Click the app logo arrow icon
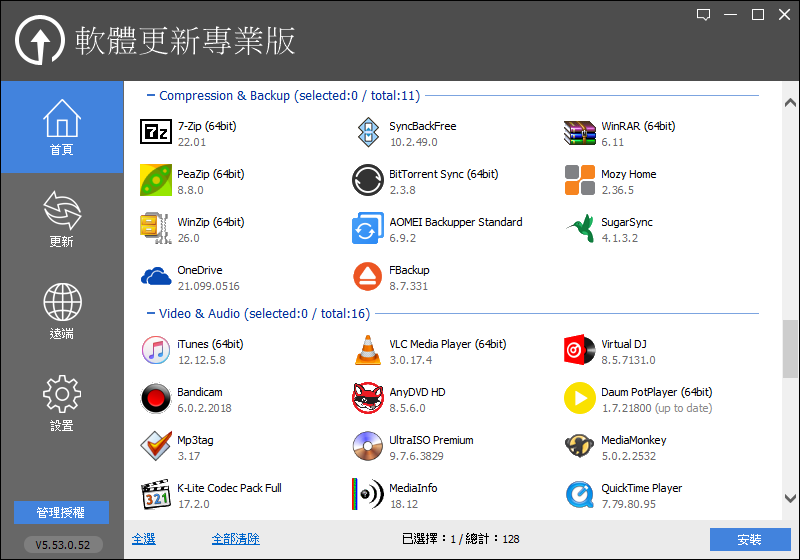800x560 pixels. pyautogui.click(x=40, y=40)
